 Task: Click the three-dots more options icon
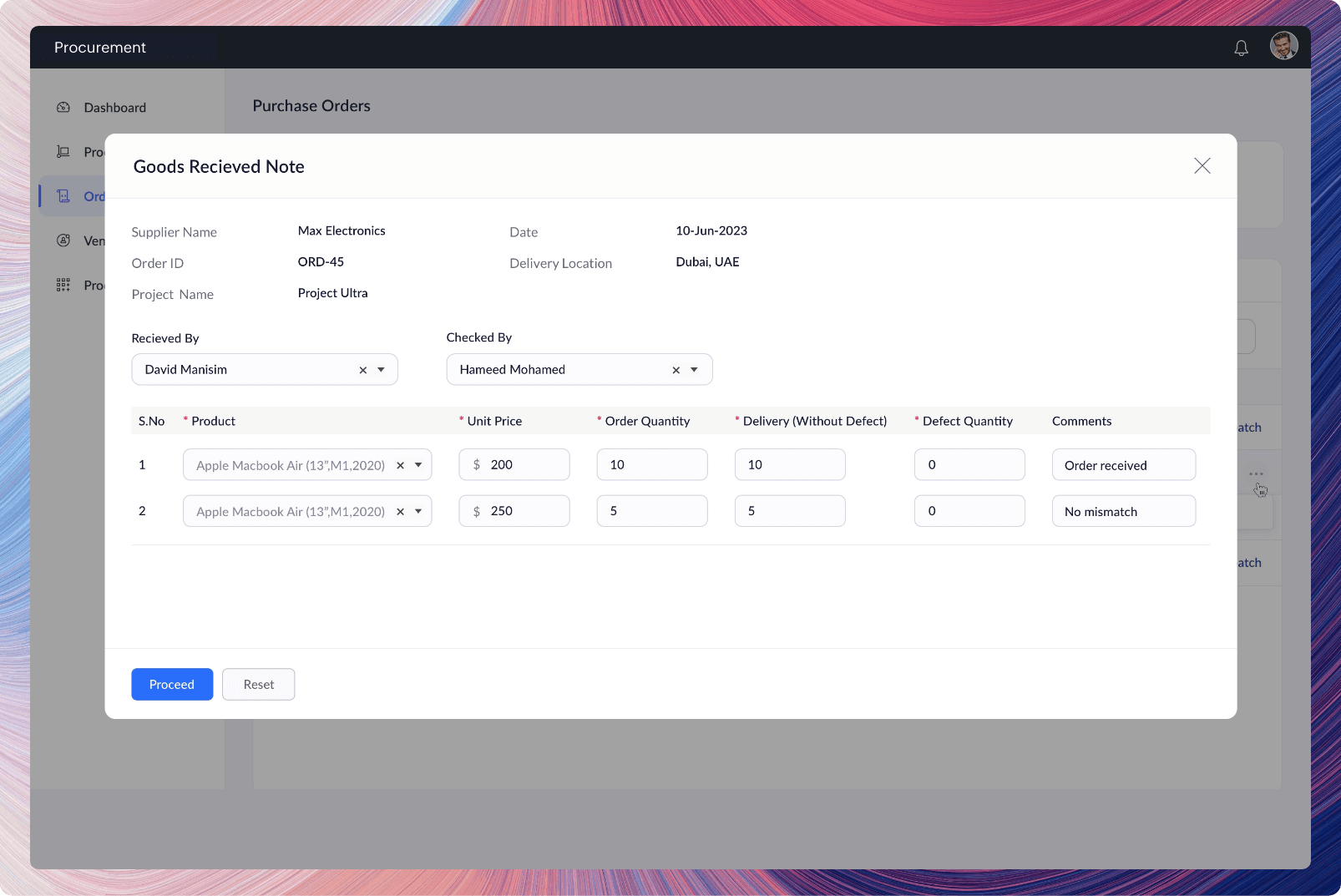(x=1256, y=473)
